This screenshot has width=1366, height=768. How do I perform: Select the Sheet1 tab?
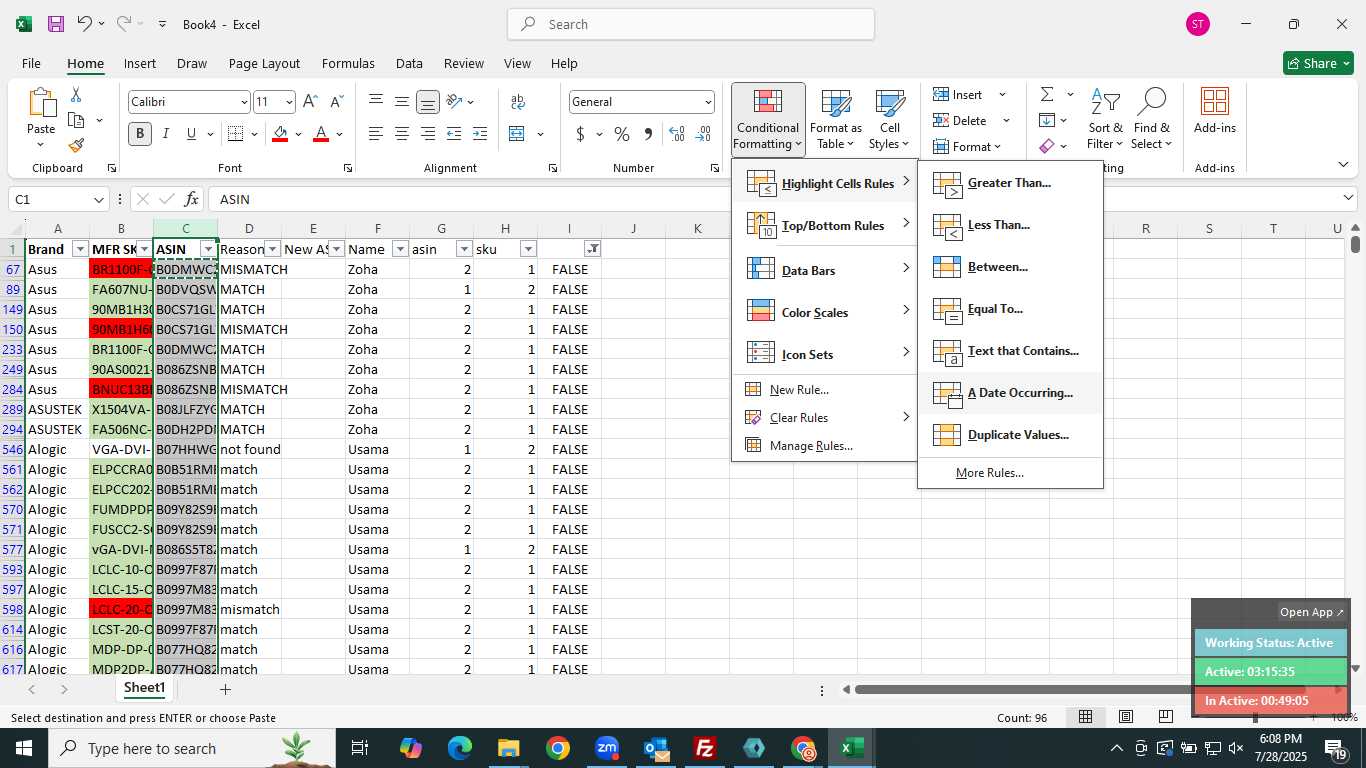point(145,688)
